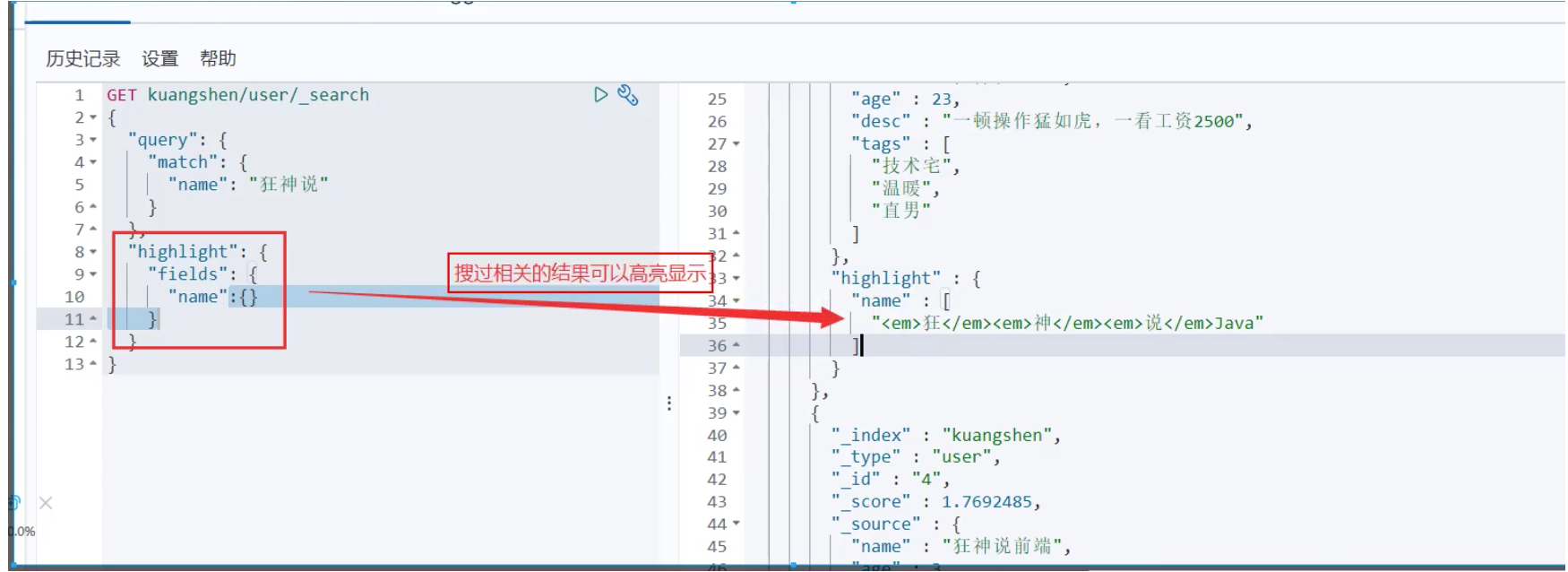Click fold arrow at editor line 6

tap(93, 206)
